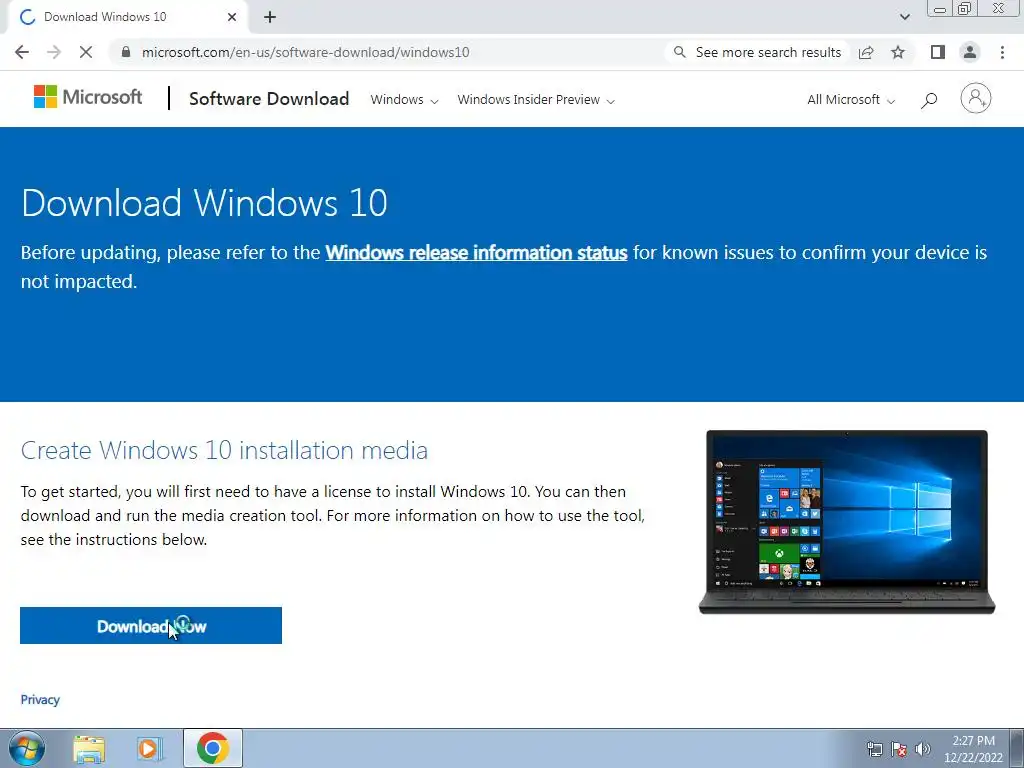The width and height of the screenshot is (1024, 768).
Task: Click the Download Now button
Action: [x=151, y=626]
